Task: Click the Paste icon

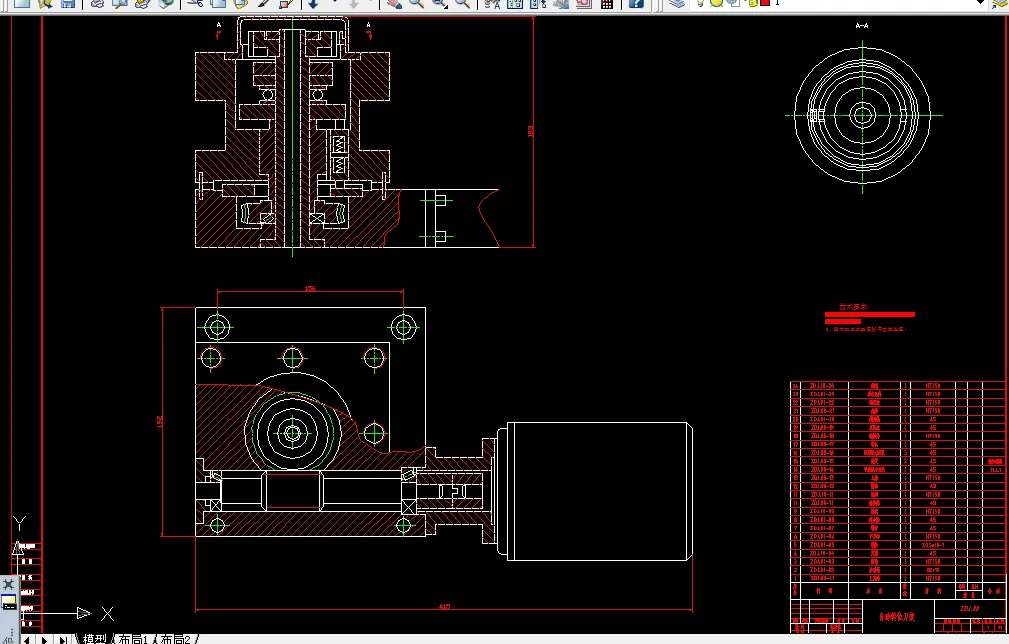Action: tap(241, 3)
